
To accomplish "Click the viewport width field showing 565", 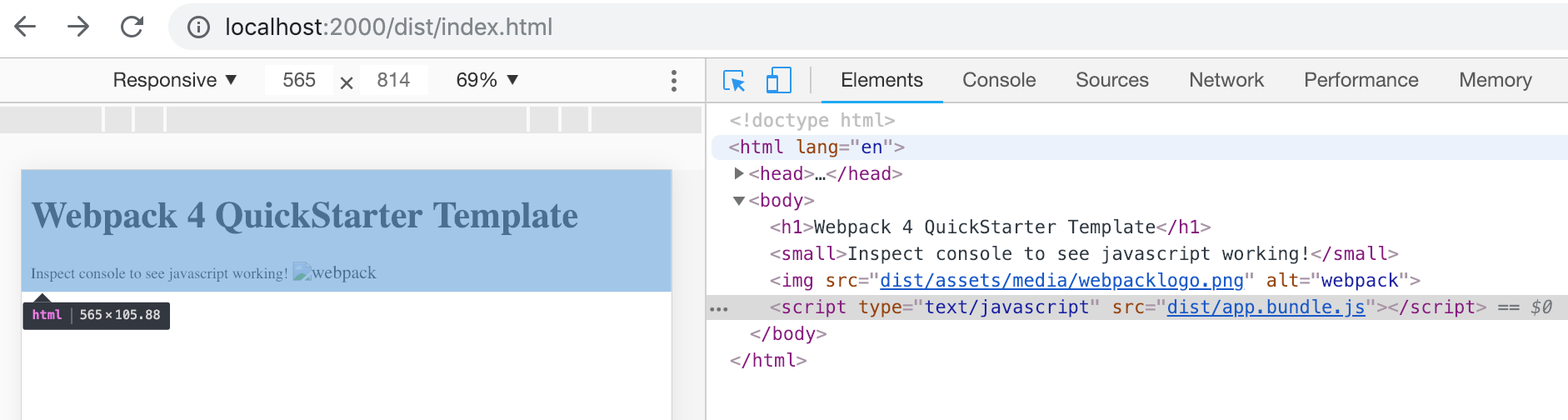I will tap(299, 80).
